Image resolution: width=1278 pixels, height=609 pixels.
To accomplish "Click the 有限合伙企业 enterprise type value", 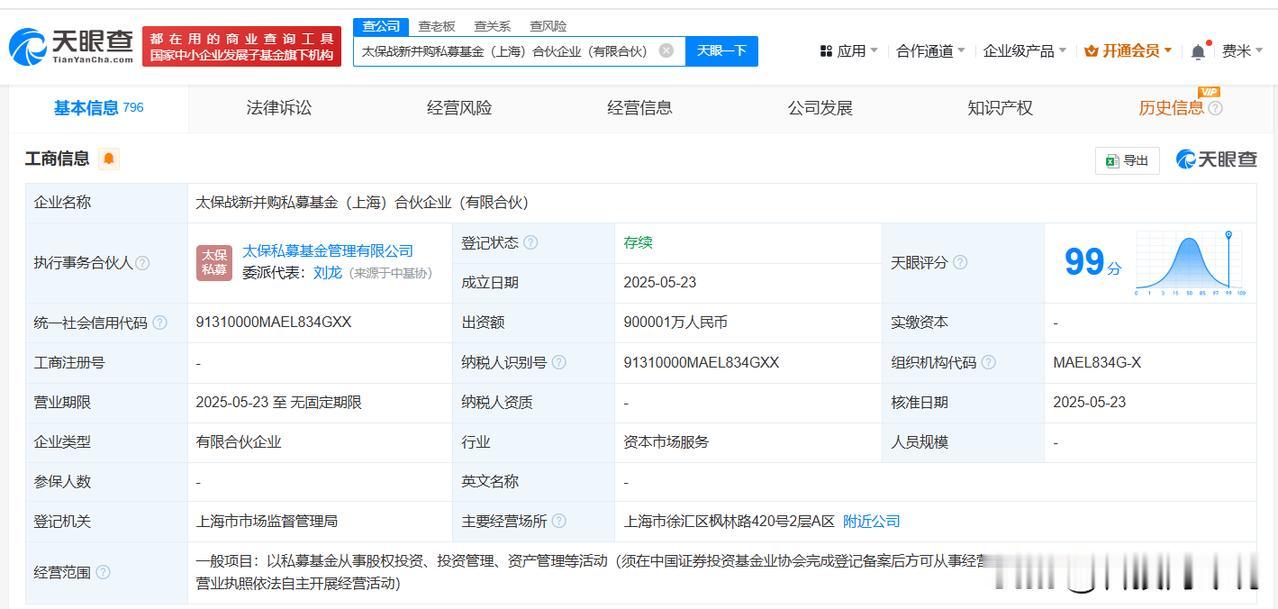I will pyautogui.click(x=239, y=441).
